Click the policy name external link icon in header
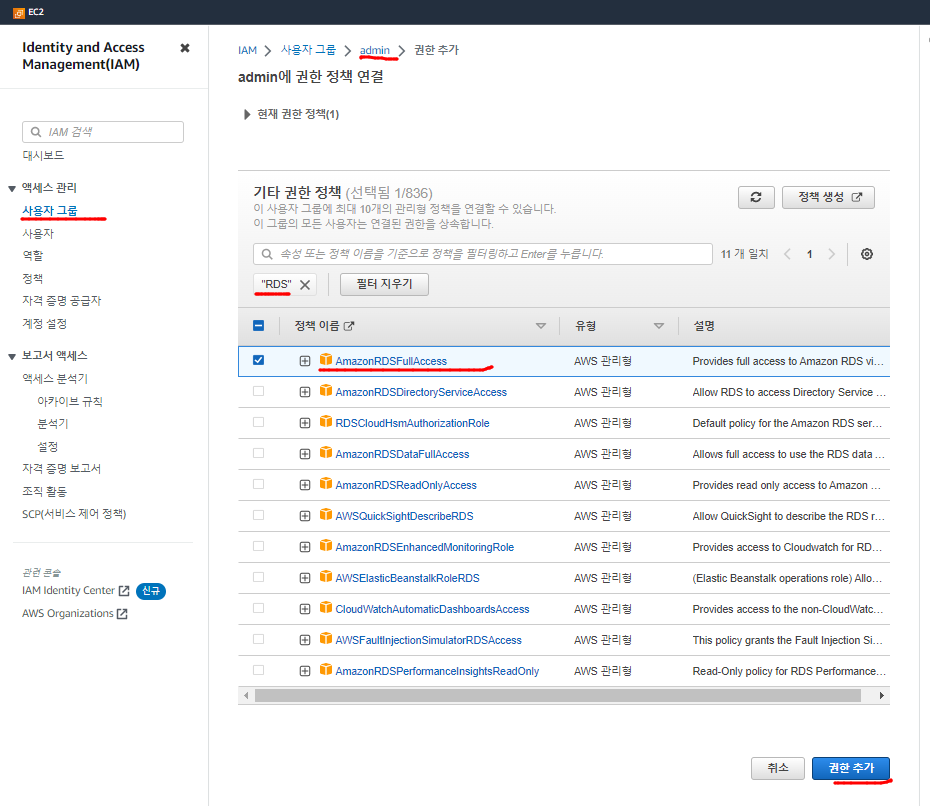 click(x=349, y=326)
